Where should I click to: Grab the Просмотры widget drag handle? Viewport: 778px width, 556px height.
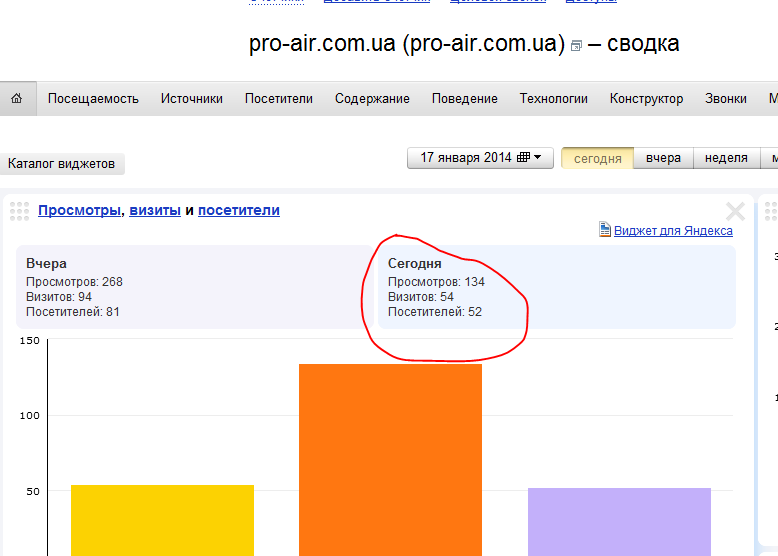[19, 211]
